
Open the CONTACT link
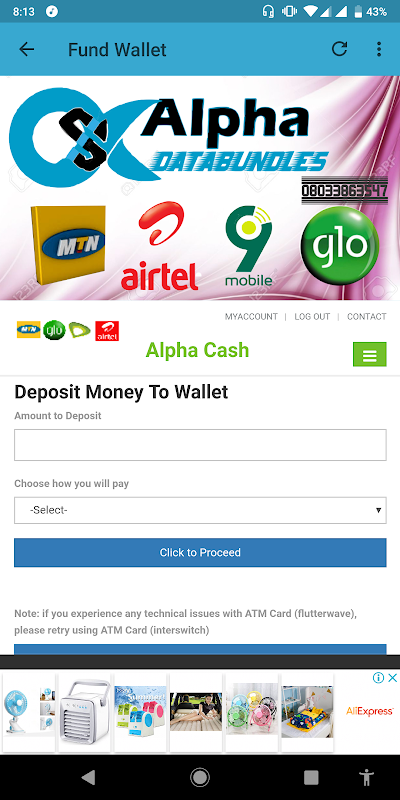click(x=367, y=317)
